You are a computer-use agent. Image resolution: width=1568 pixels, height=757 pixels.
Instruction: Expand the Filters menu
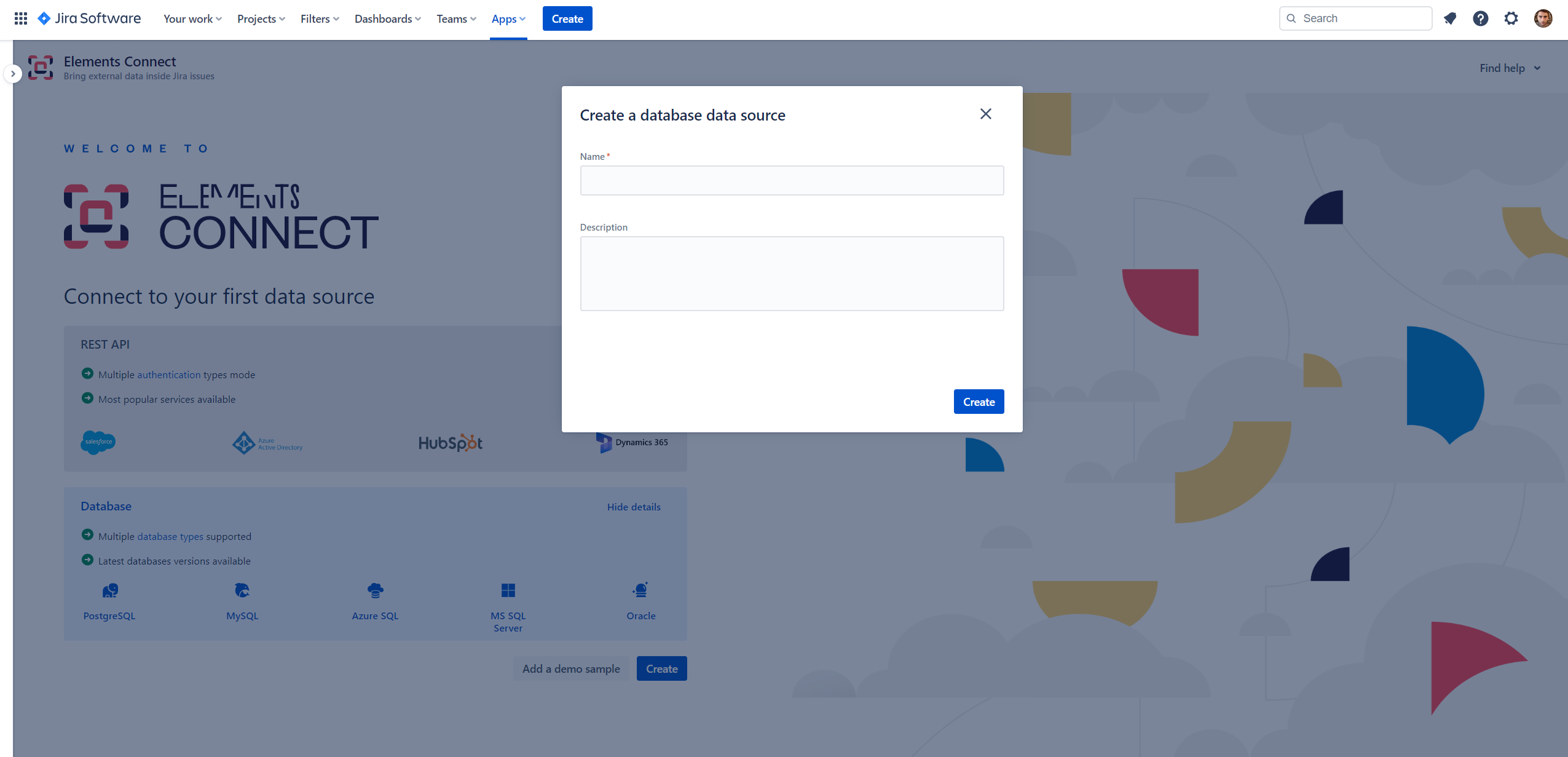(x=320, y=19)
